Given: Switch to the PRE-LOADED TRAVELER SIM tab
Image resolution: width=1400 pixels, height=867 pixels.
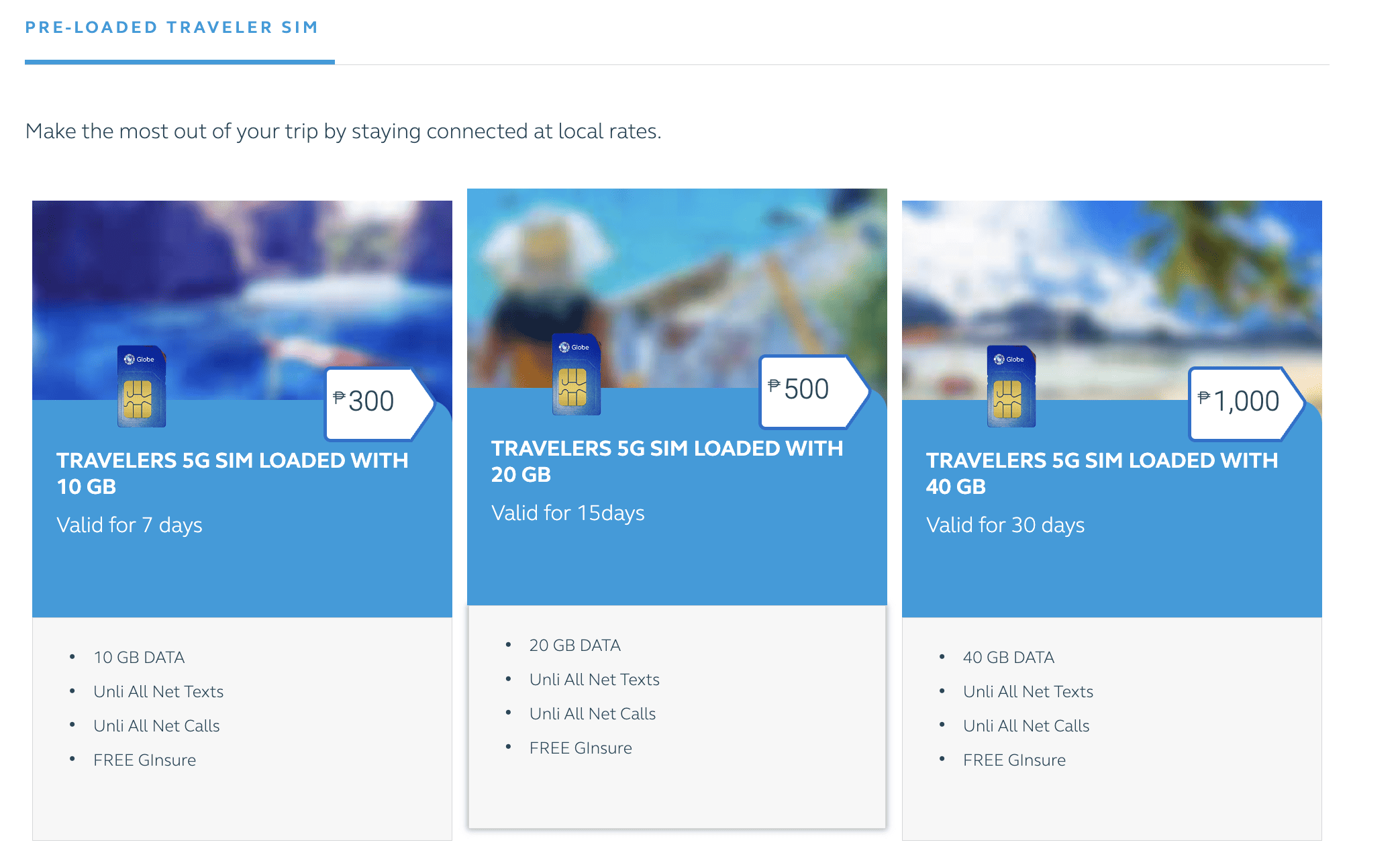Looking at the screenshot, I should point(172,28).
